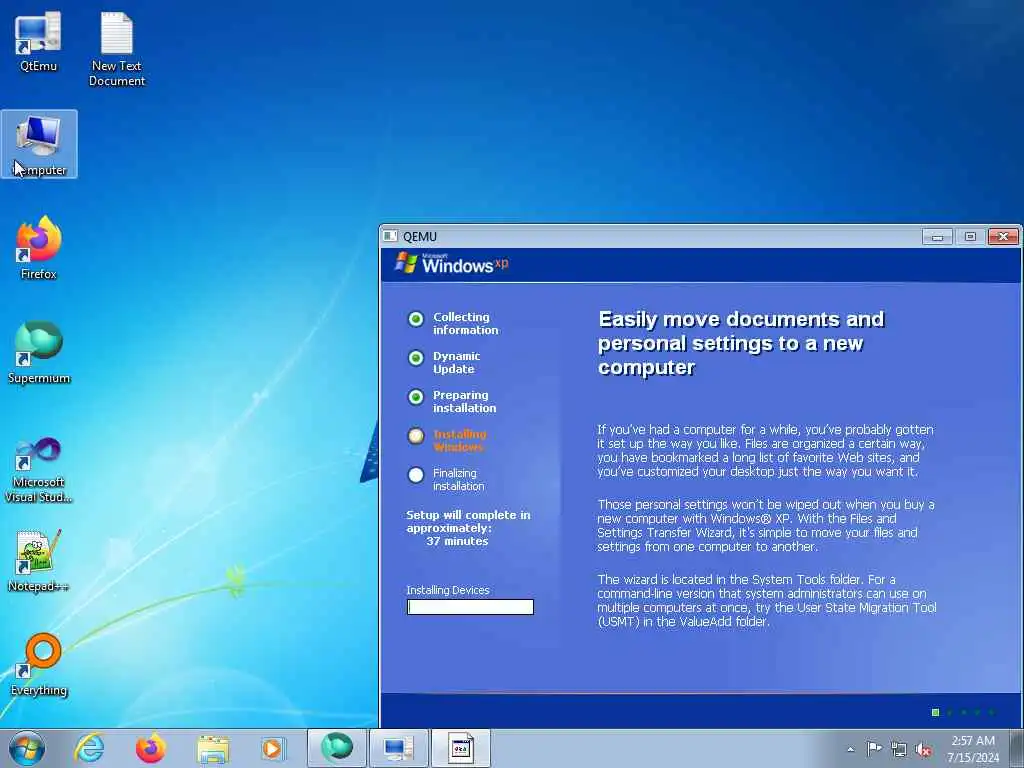The image size is (1024, 768).
Task: Open the network tray icon
Action: pyautogui.click(x=899, y=749)
